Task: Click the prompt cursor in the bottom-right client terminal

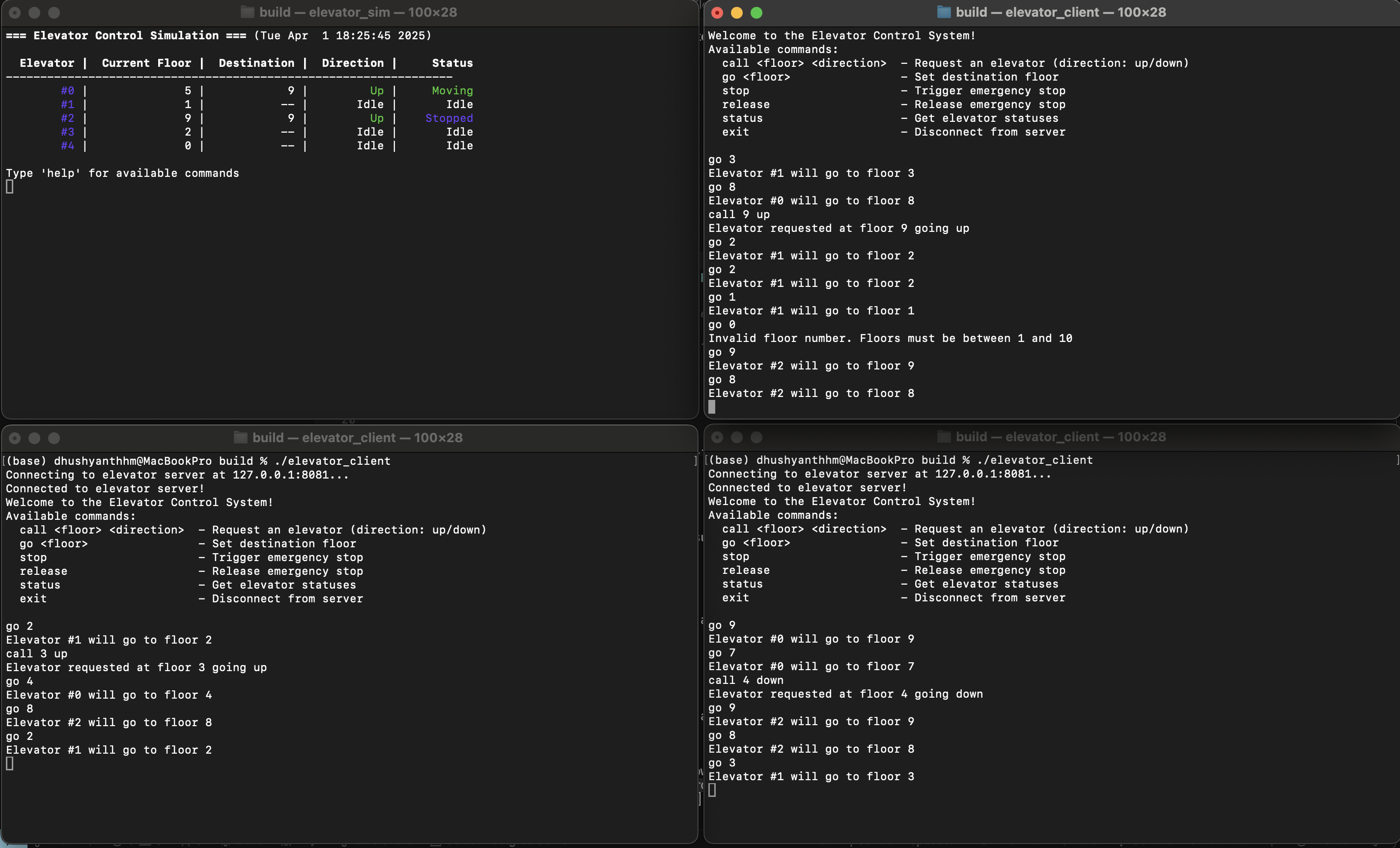Action: coord(712,790)
